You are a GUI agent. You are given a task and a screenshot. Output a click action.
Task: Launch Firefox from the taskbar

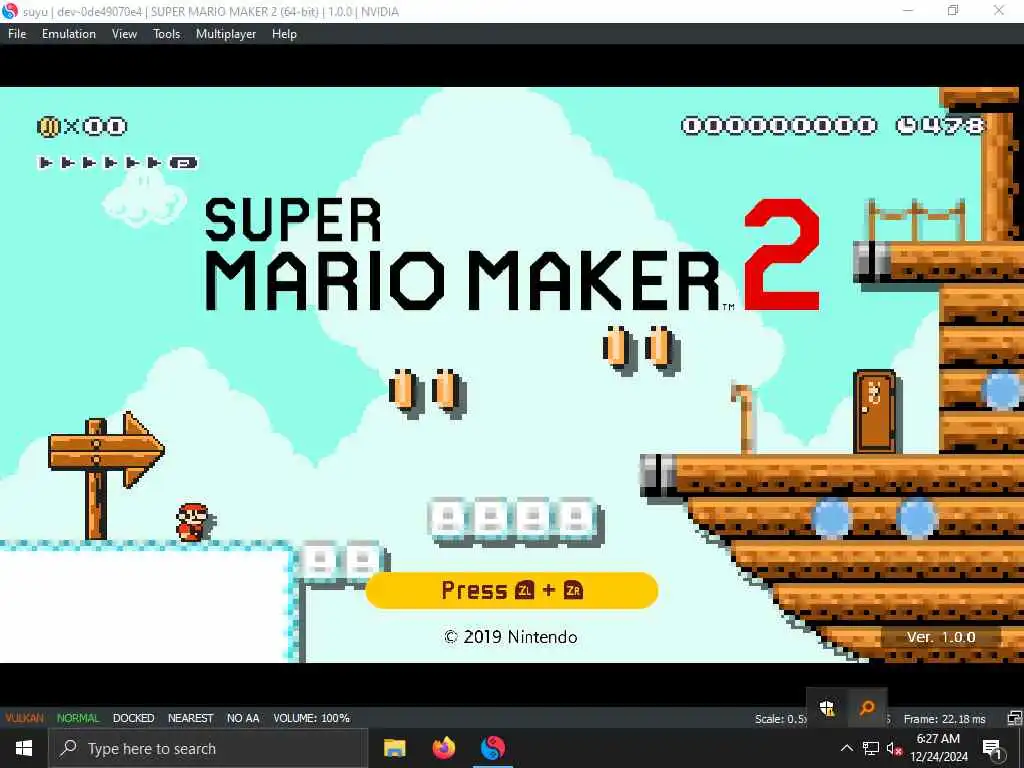(443, 748)
